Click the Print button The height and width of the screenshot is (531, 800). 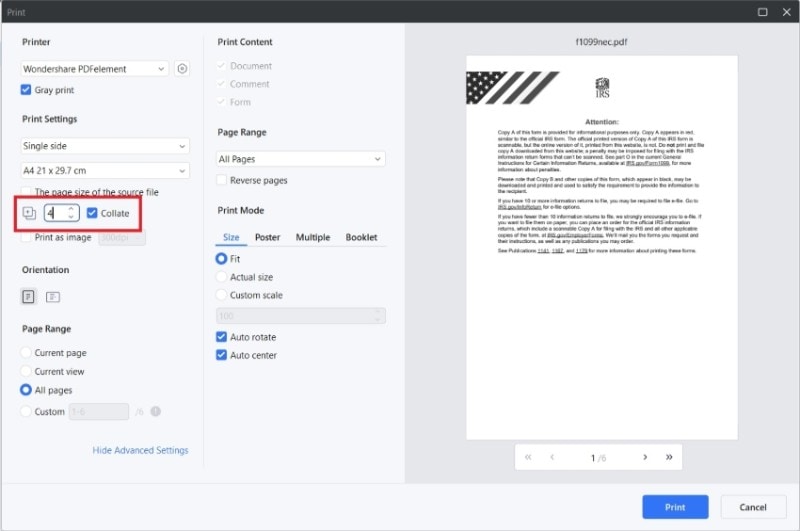tap(675, 507)
